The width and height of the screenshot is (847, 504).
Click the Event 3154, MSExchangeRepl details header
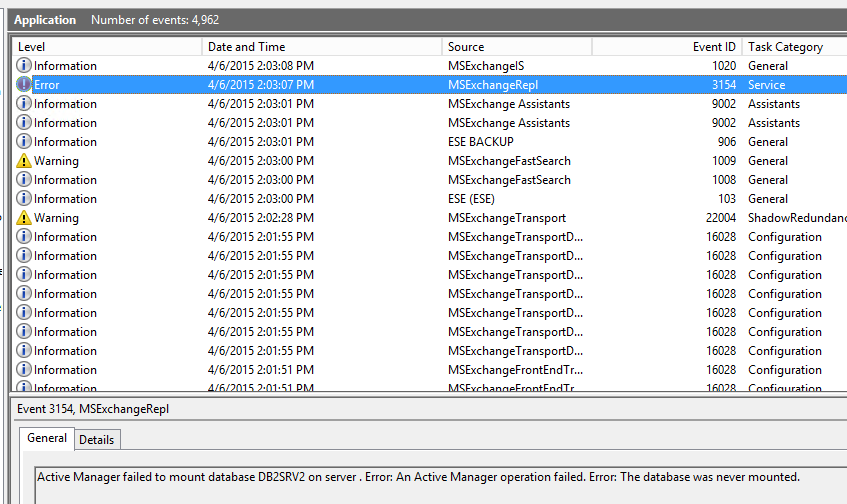click(93, 409)
